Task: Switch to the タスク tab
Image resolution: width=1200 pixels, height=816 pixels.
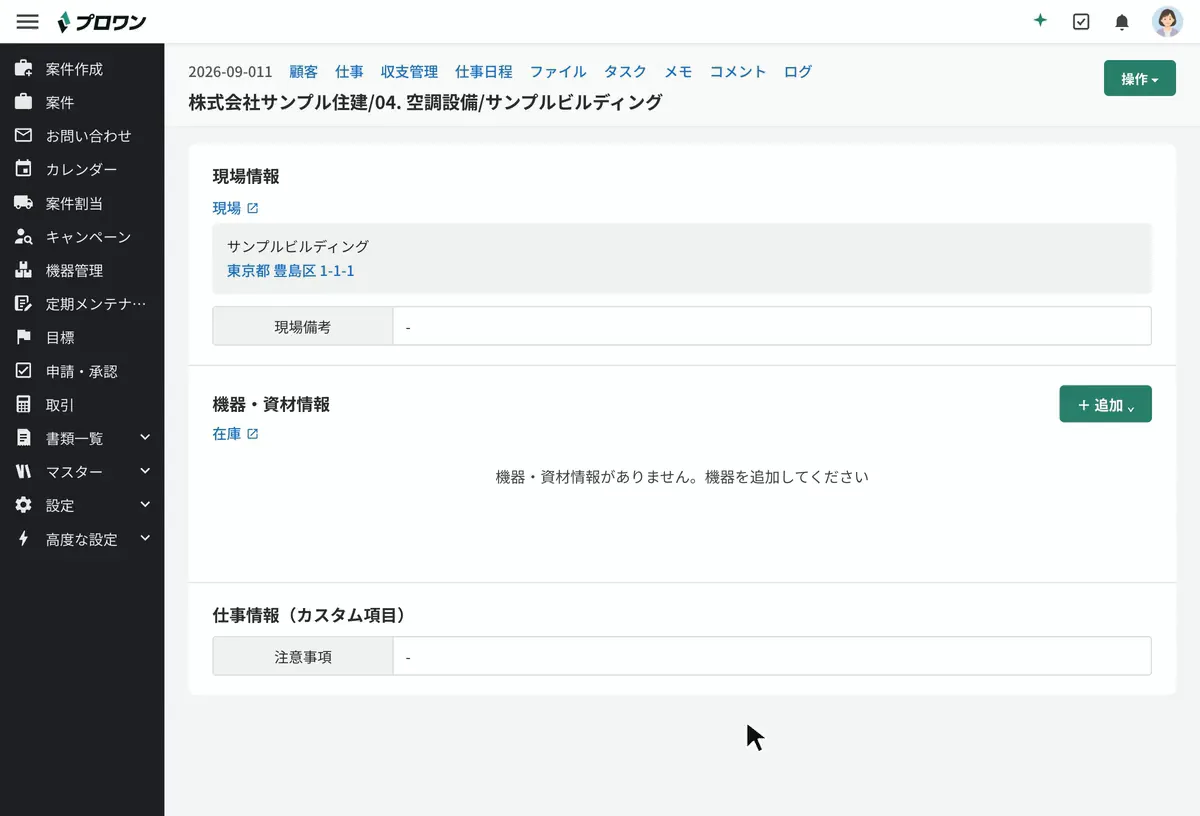Action: (625, 72)
